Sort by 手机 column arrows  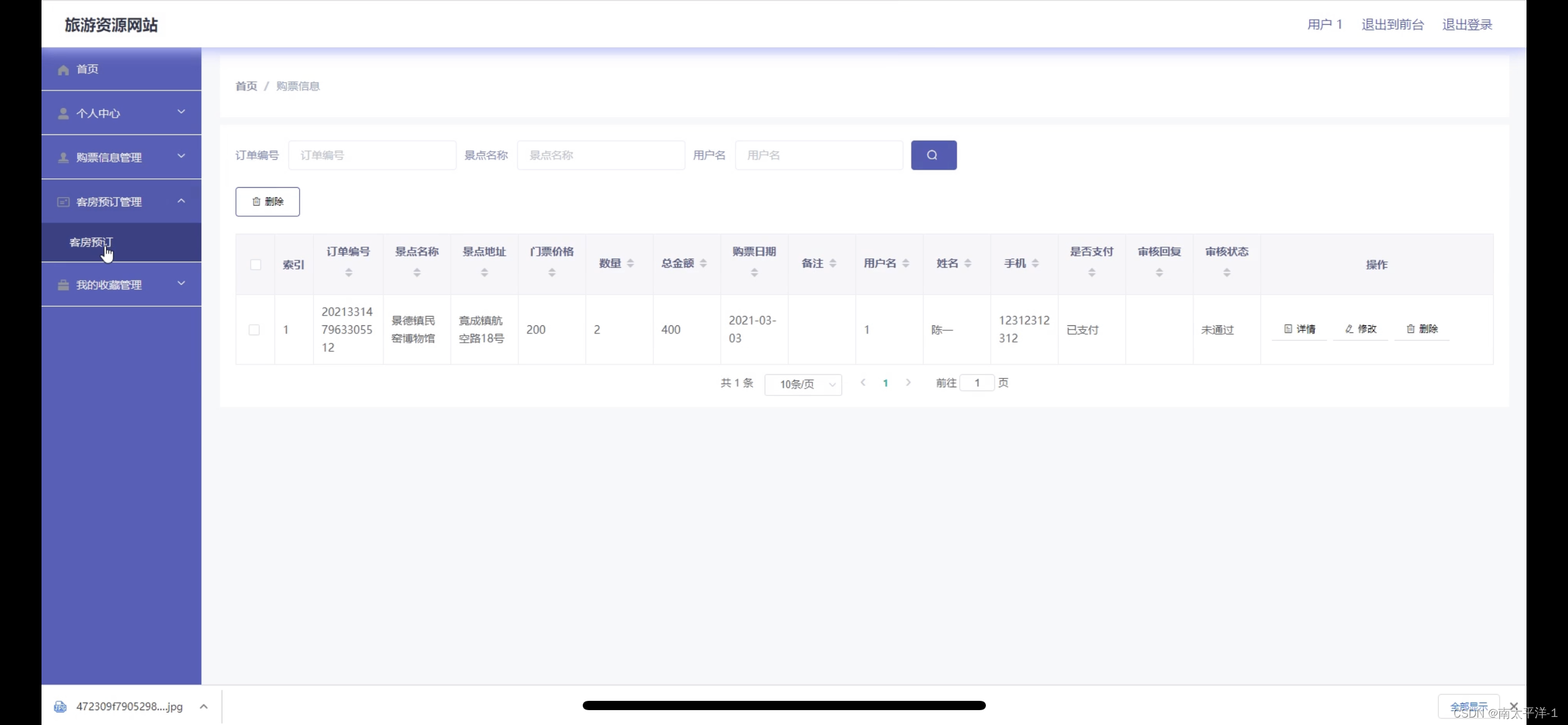pos(1035,263)
